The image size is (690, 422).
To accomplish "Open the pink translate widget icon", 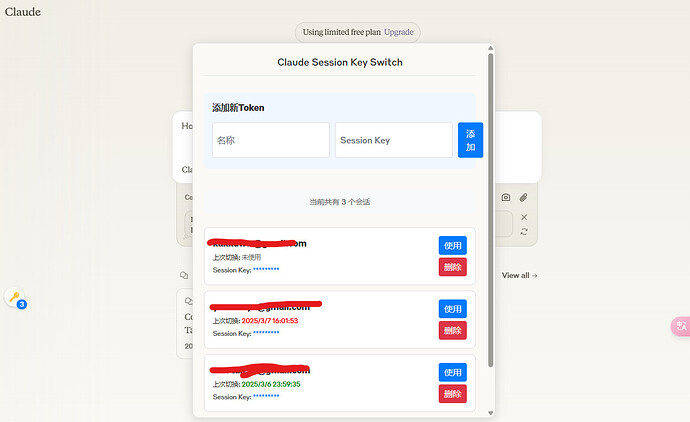I will pos(681,326).
